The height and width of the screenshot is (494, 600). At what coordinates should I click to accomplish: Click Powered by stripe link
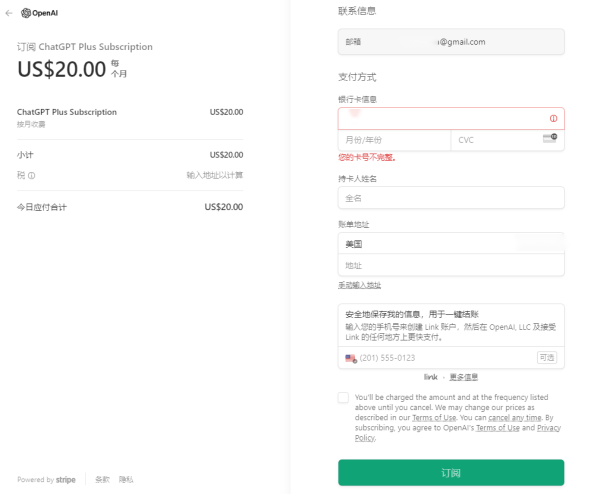(x=46, y=479)
